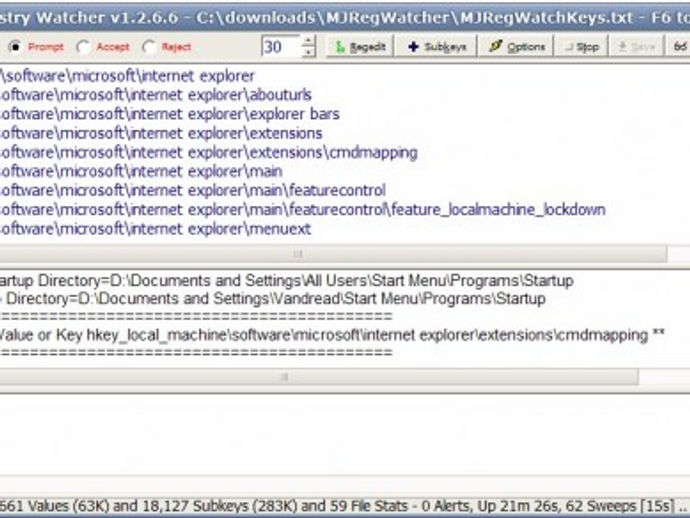
Task: Click the log pane horizontal scrollbar
Action: tap(319, 377)
